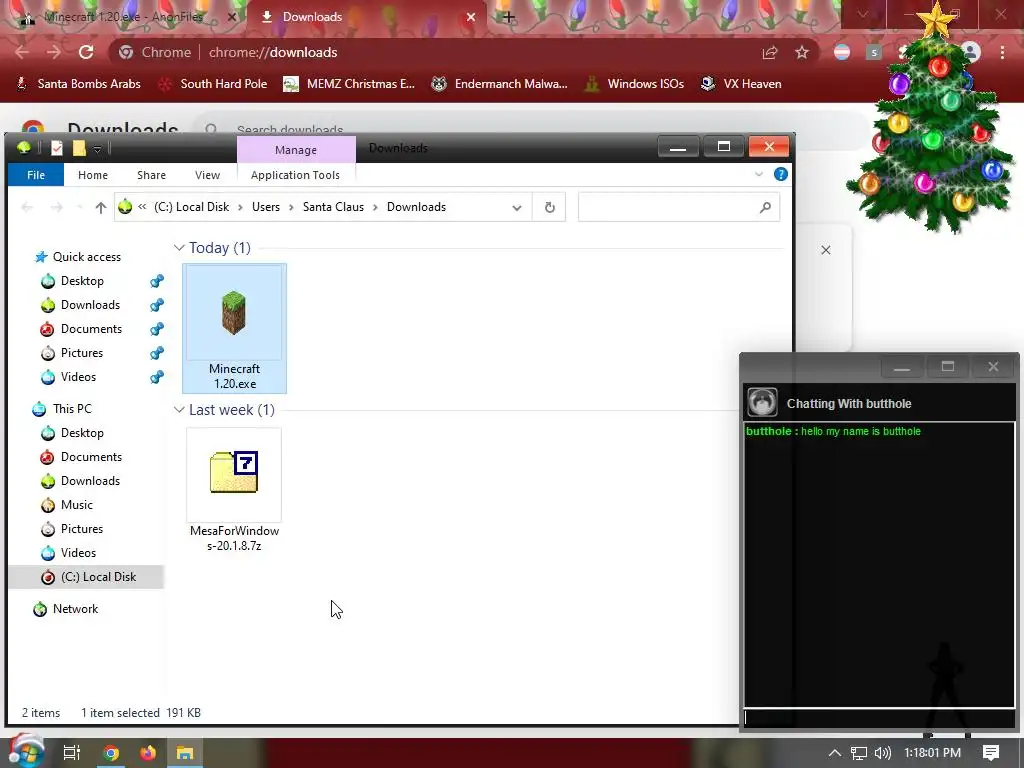Open the address bar history dropdown
This screenshot has height=768, width=1024.
[x=517, y=208]
